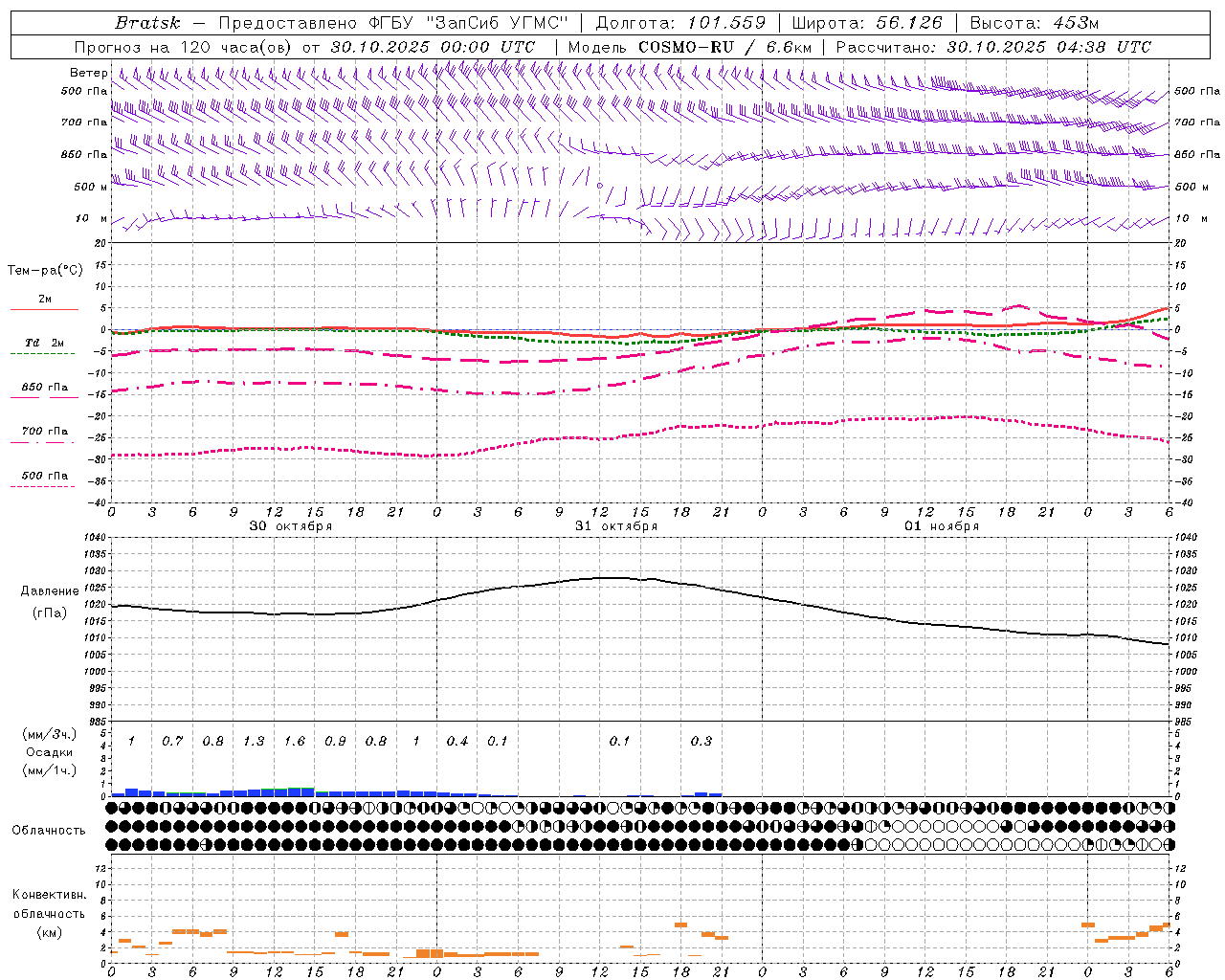Viewport: 1225px width, 980px height.
Task: Click the '(мм/3ч.)' precipitation unit label
Action: coord(50,735)
